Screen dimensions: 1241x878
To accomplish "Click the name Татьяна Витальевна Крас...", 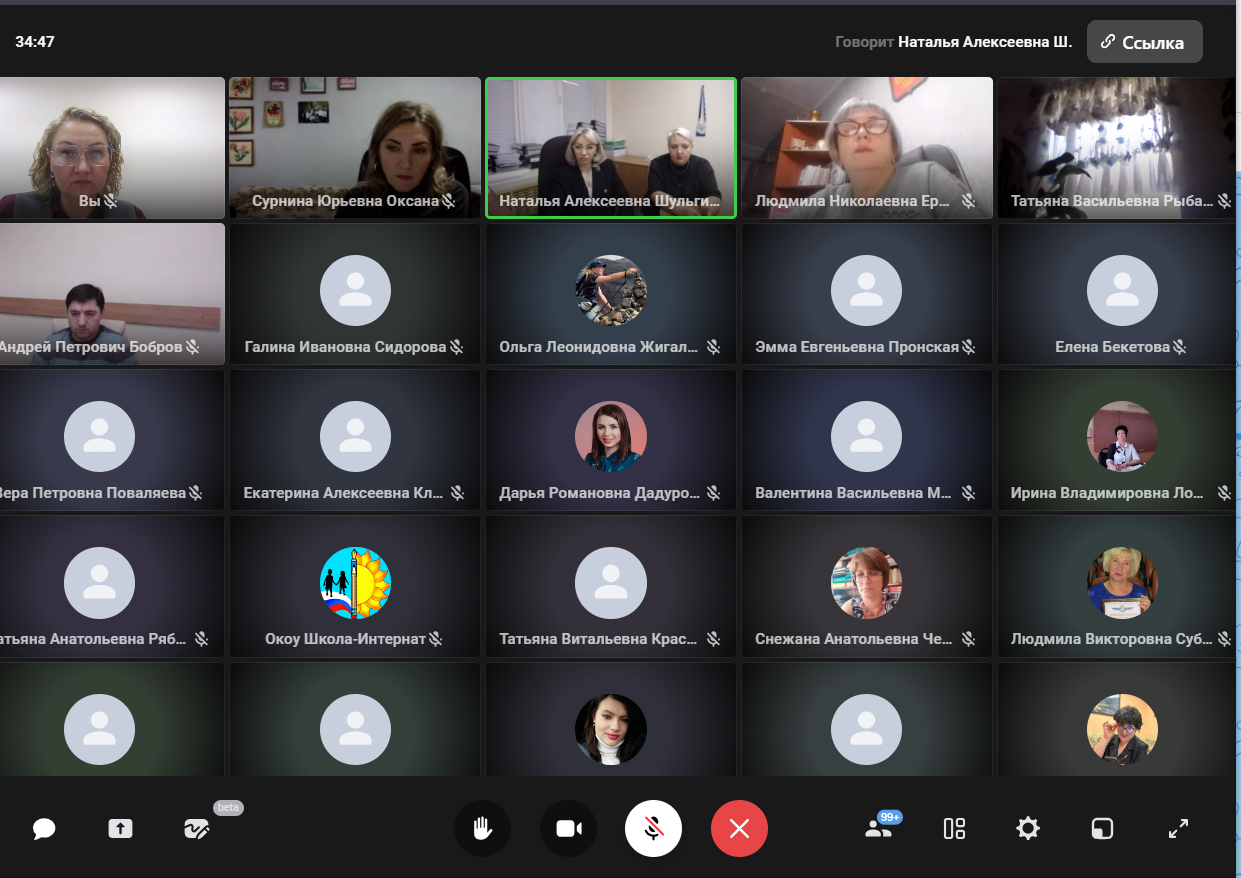I will click(598, 639).
